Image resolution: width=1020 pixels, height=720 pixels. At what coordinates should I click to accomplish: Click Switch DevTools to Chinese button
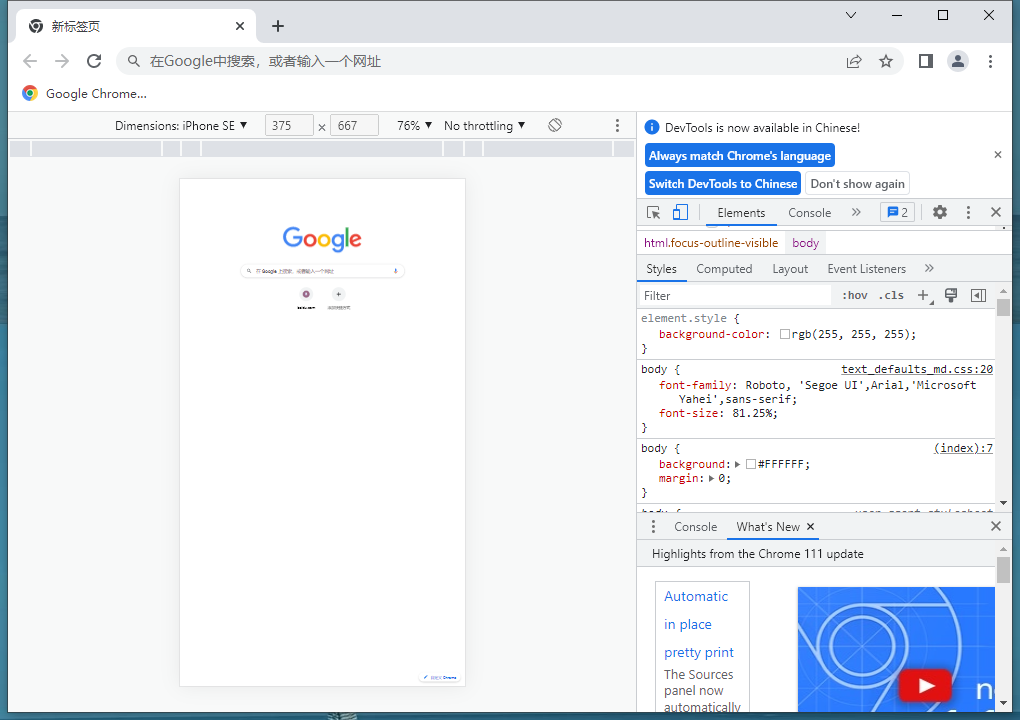click(x=723, y=183)
